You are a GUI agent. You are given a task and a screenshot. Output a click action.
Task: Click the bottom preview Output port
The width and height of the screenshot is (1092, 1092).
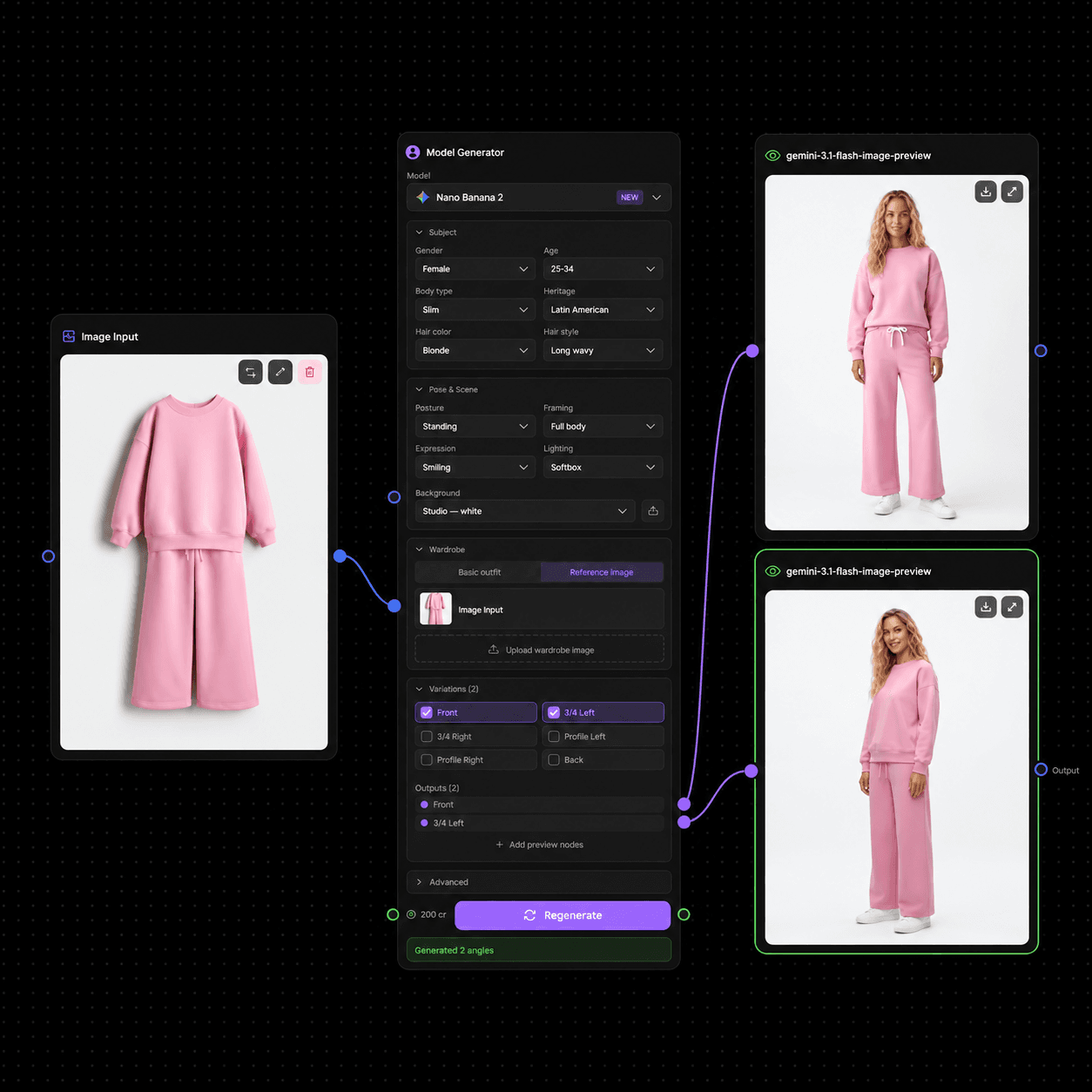(x=1041, y=770)
